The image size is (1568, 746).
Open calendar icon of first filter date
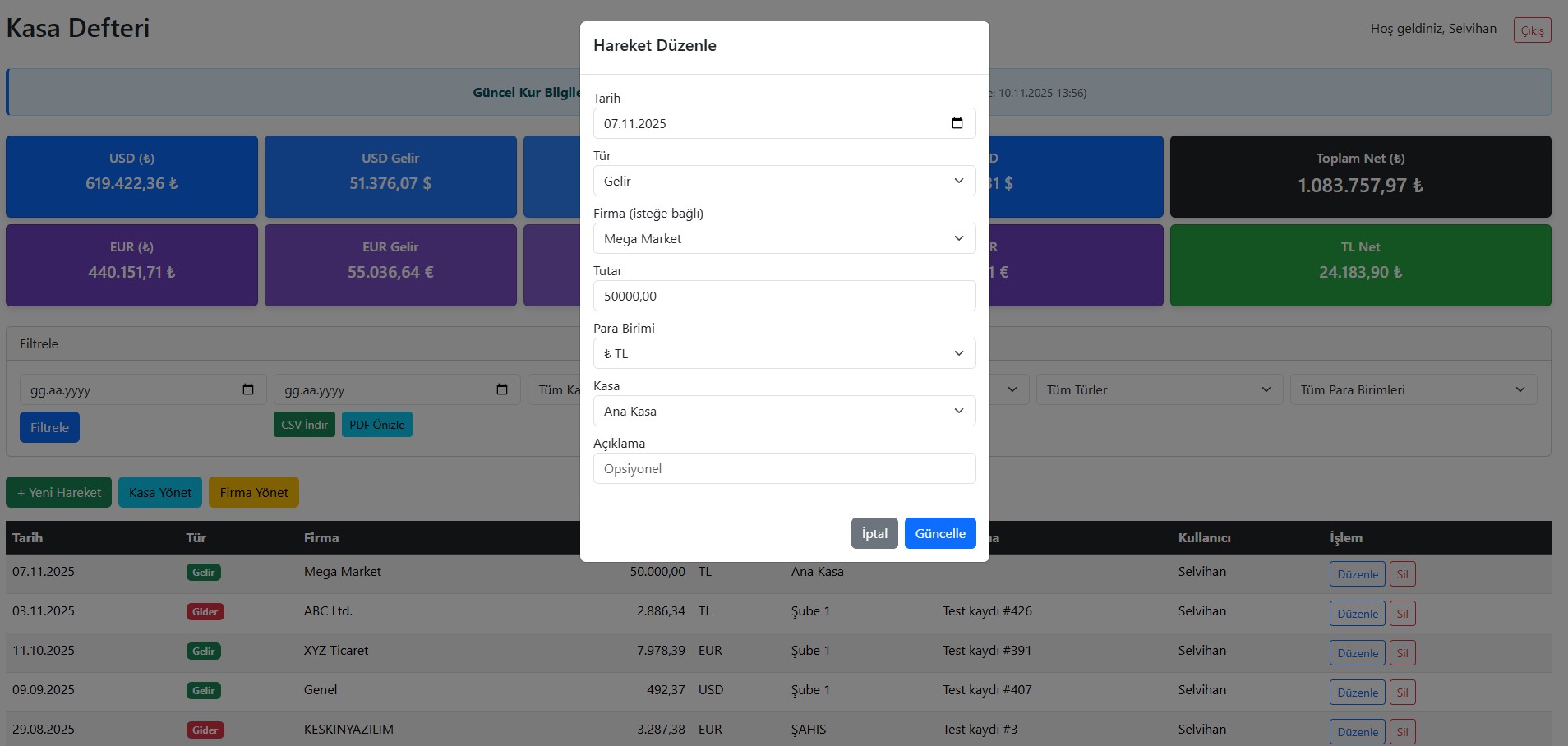(248, 389)
